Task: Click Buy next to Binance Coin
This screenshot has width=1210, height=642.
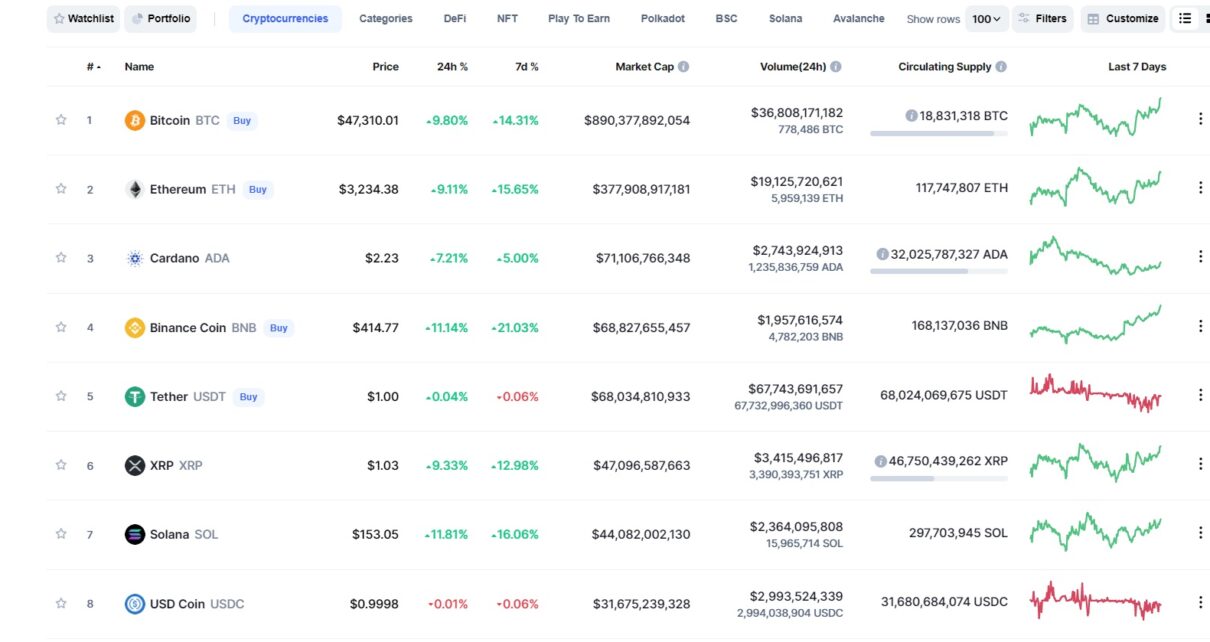Action: (279, 328)
